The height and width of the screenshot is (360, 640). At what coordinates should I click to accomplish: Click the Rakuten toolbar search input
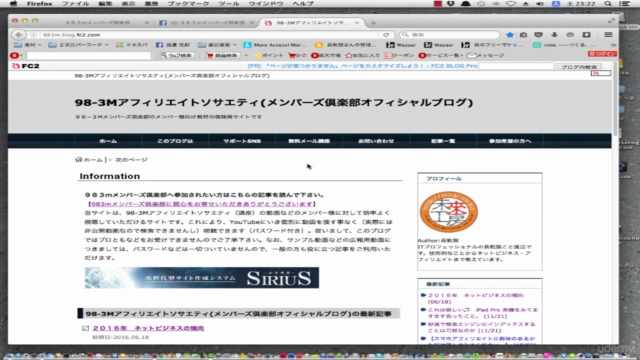(x=89, y=55)
